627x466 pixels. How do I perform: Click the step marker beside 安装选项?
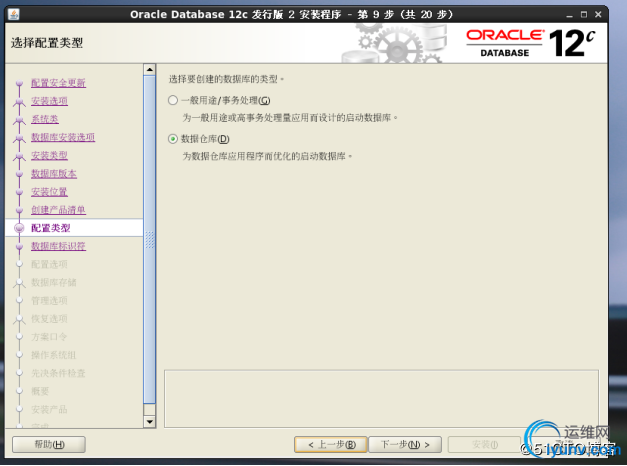tap(19, 102)
